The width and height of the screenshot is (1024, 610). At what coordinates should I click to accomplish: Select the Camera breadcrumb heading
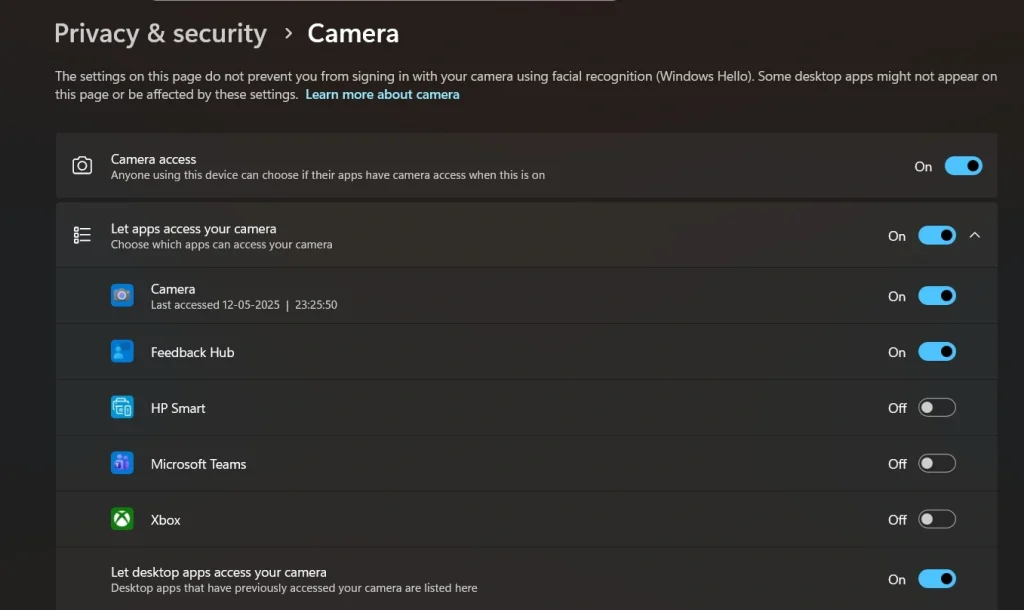(x=352, y=33)
